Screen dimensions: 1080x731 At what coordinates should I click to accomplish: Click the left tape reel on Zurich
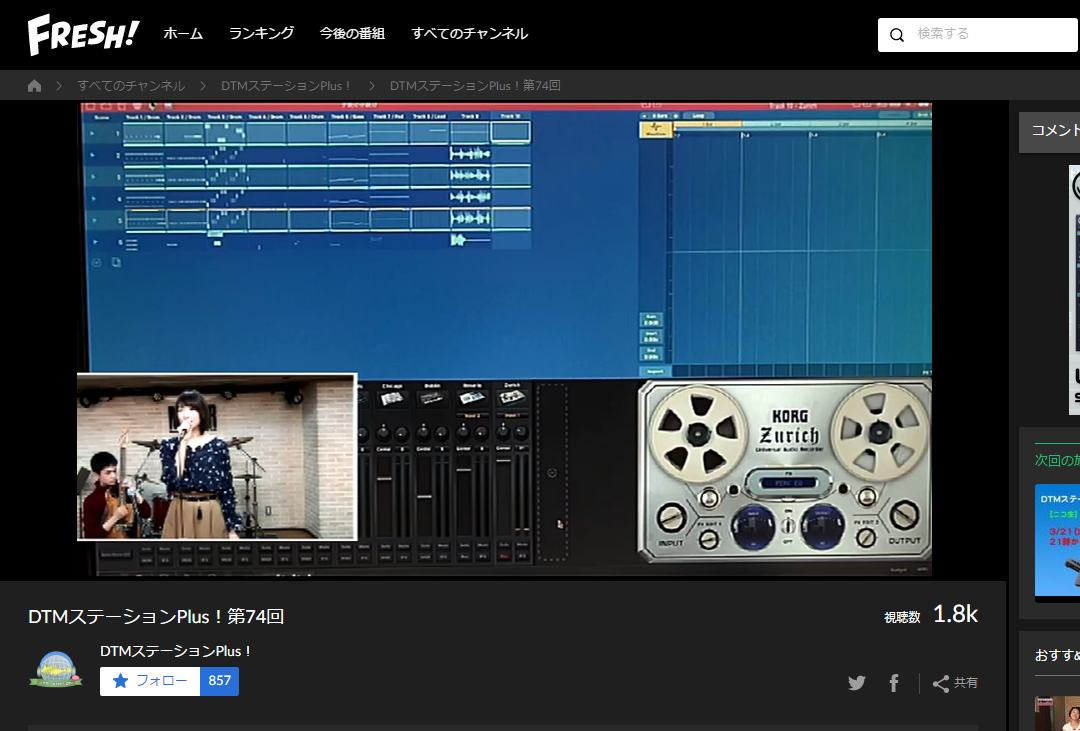[x=698, y=433]
